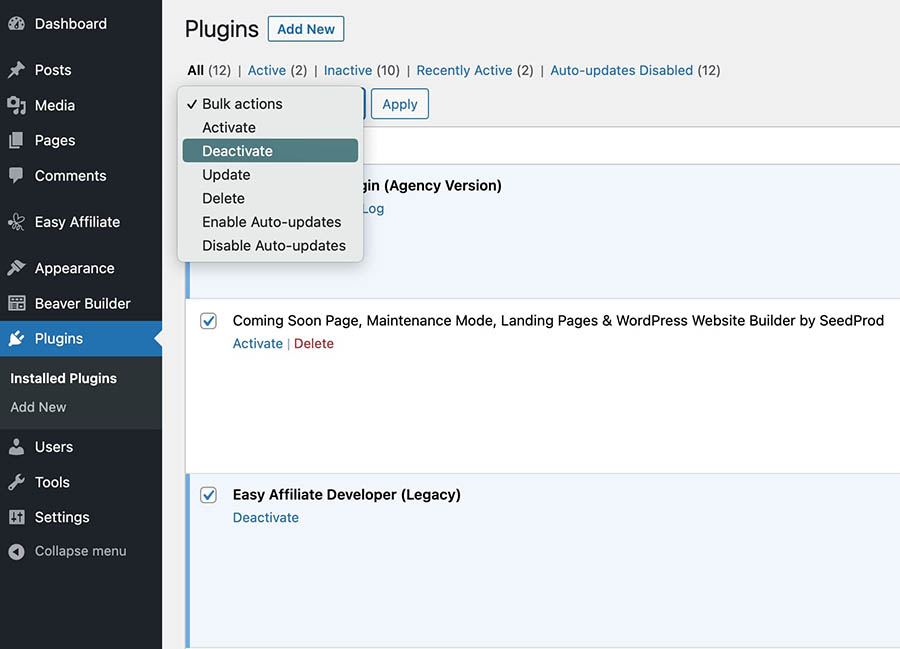Click the Tools wrench icon
The image size is (900, 649).
[x=16, y=482]
